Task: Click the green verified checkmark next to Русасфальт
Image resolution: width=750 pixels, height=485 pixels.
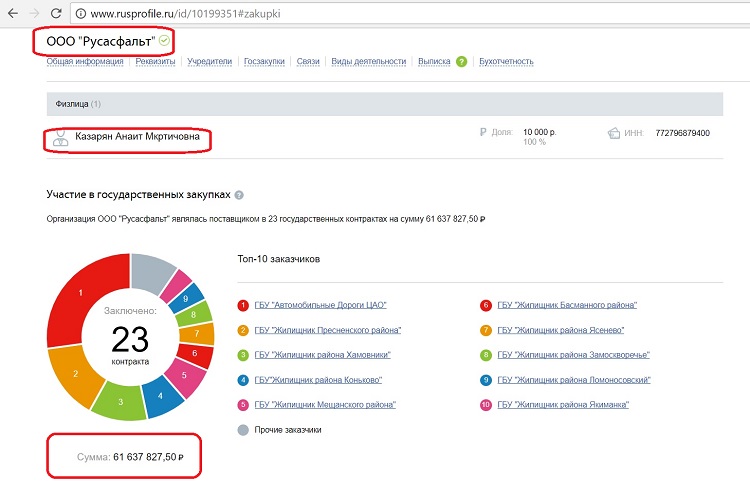Action: point(164,41)
